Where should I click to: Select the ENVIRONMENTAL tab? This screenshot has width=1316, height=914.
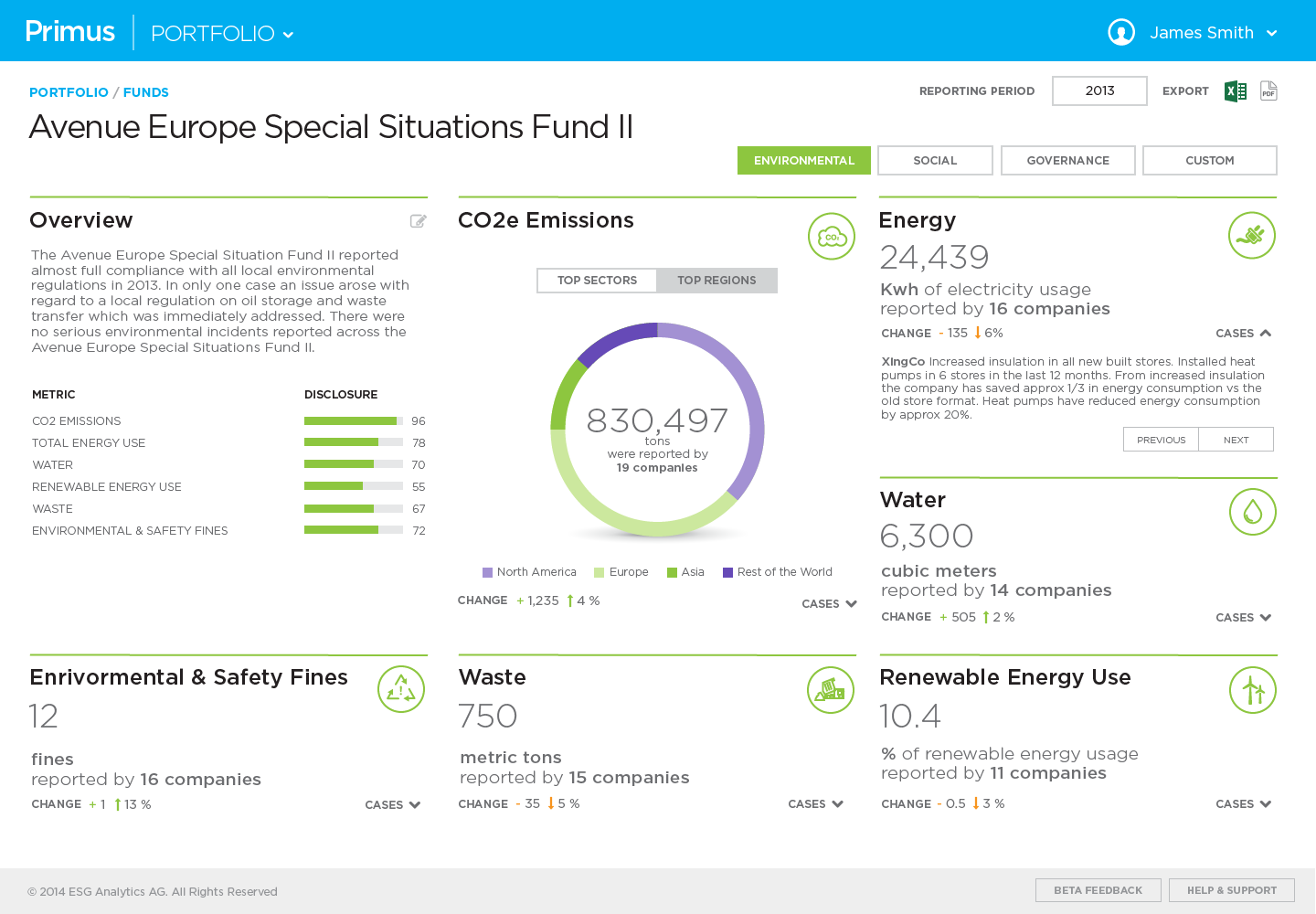pyautogui.click(x=804, y=160)
